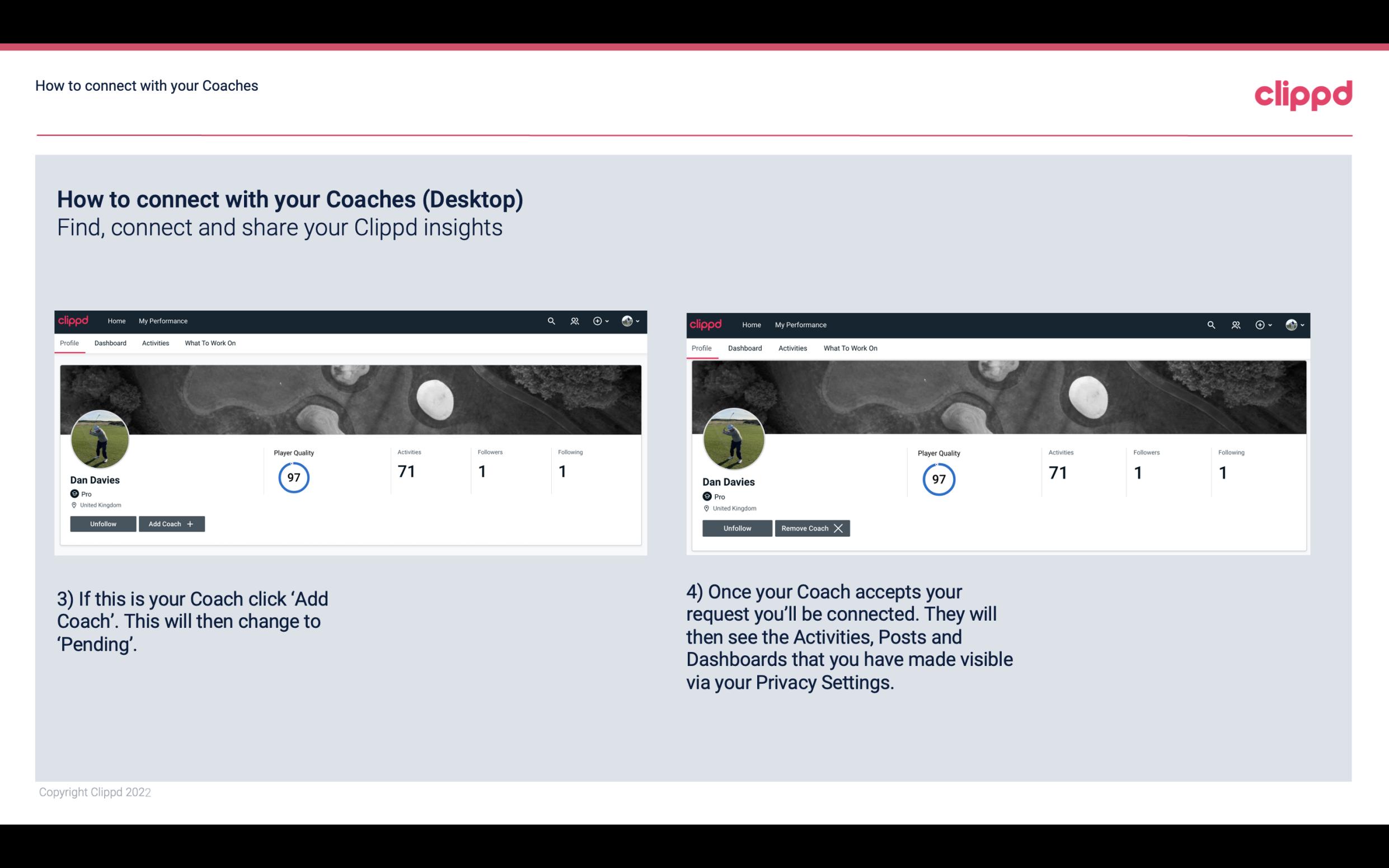Select the 'Profile' tab left screenshot
Image resolution: width=1389 pixels, height=868 pixels.
coord(69,343)
